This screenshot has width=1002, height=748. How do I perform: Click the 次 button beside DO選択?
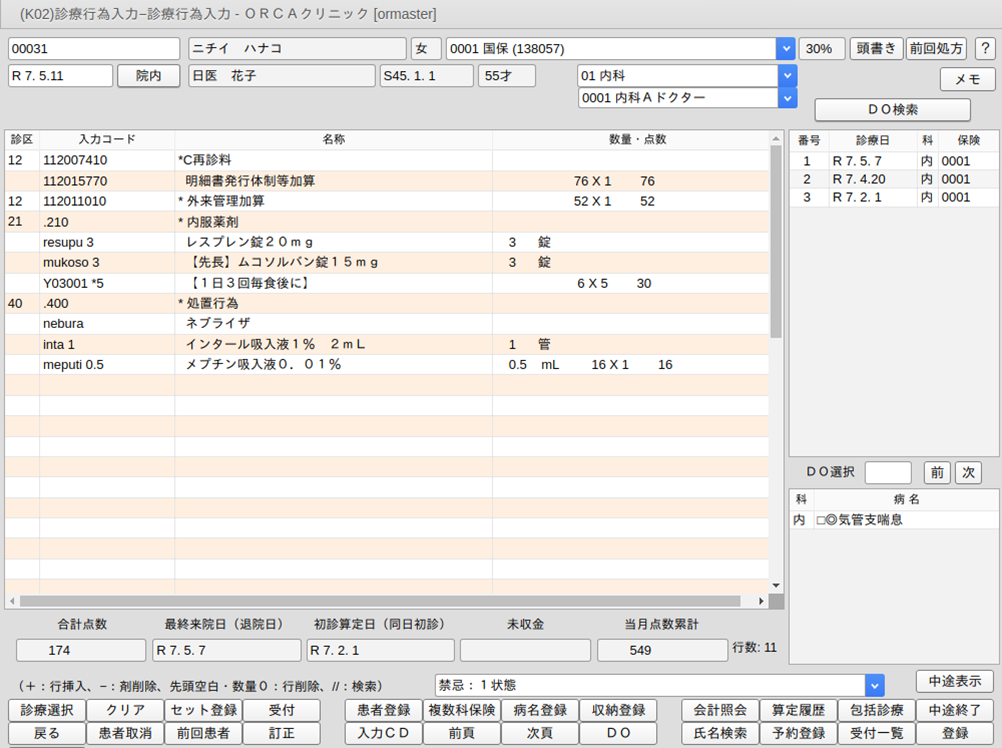point(967,473)
